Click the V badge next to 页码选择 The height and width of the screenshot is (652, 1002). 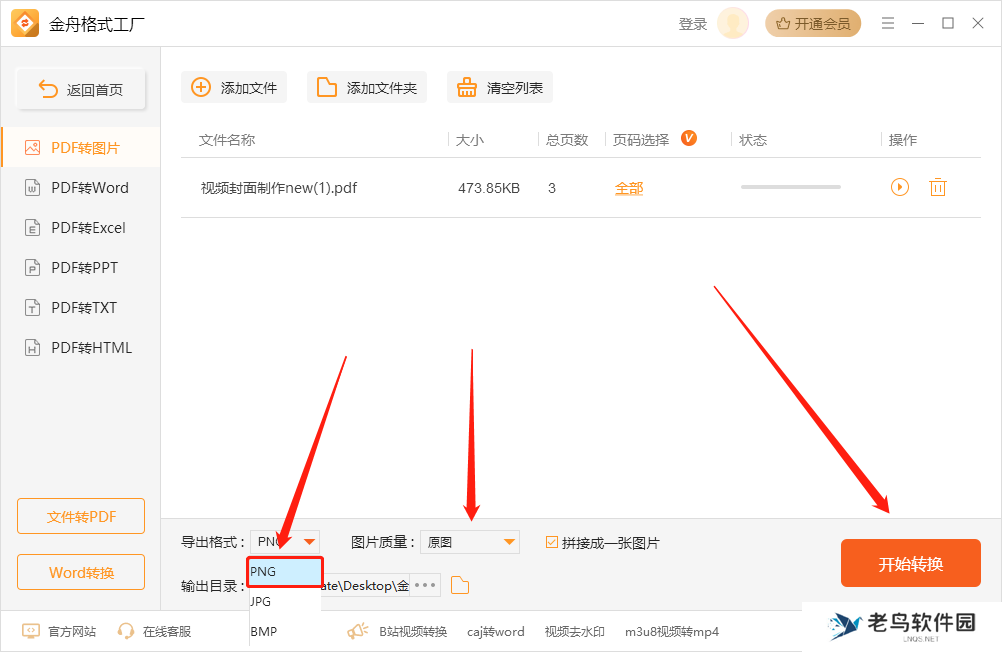click(688, 139)
